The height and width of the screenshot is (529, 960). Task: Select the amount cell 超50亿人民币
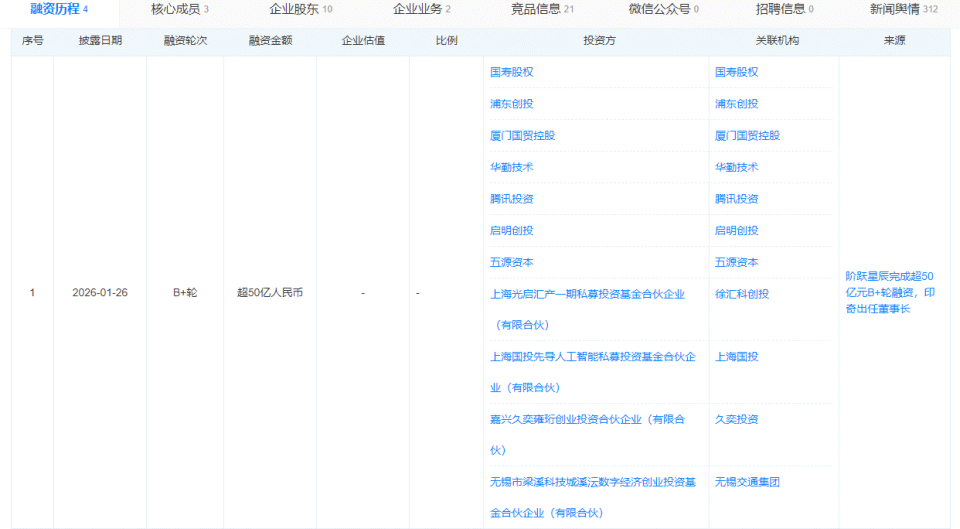tap(270, 293)
